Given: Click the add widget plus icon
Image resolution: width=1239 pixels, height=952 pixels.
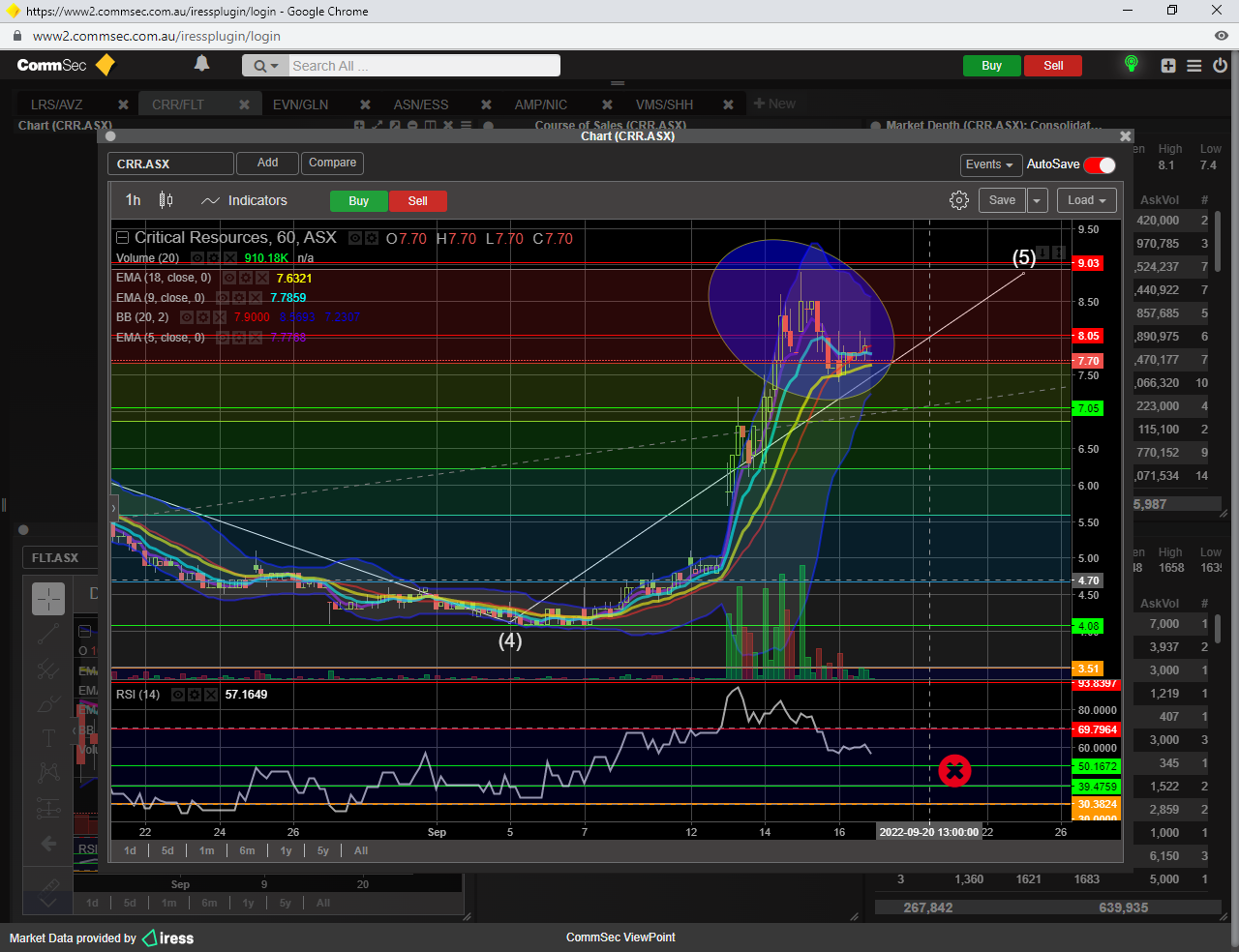Looking at the screenshot, I should [1168, 66].
